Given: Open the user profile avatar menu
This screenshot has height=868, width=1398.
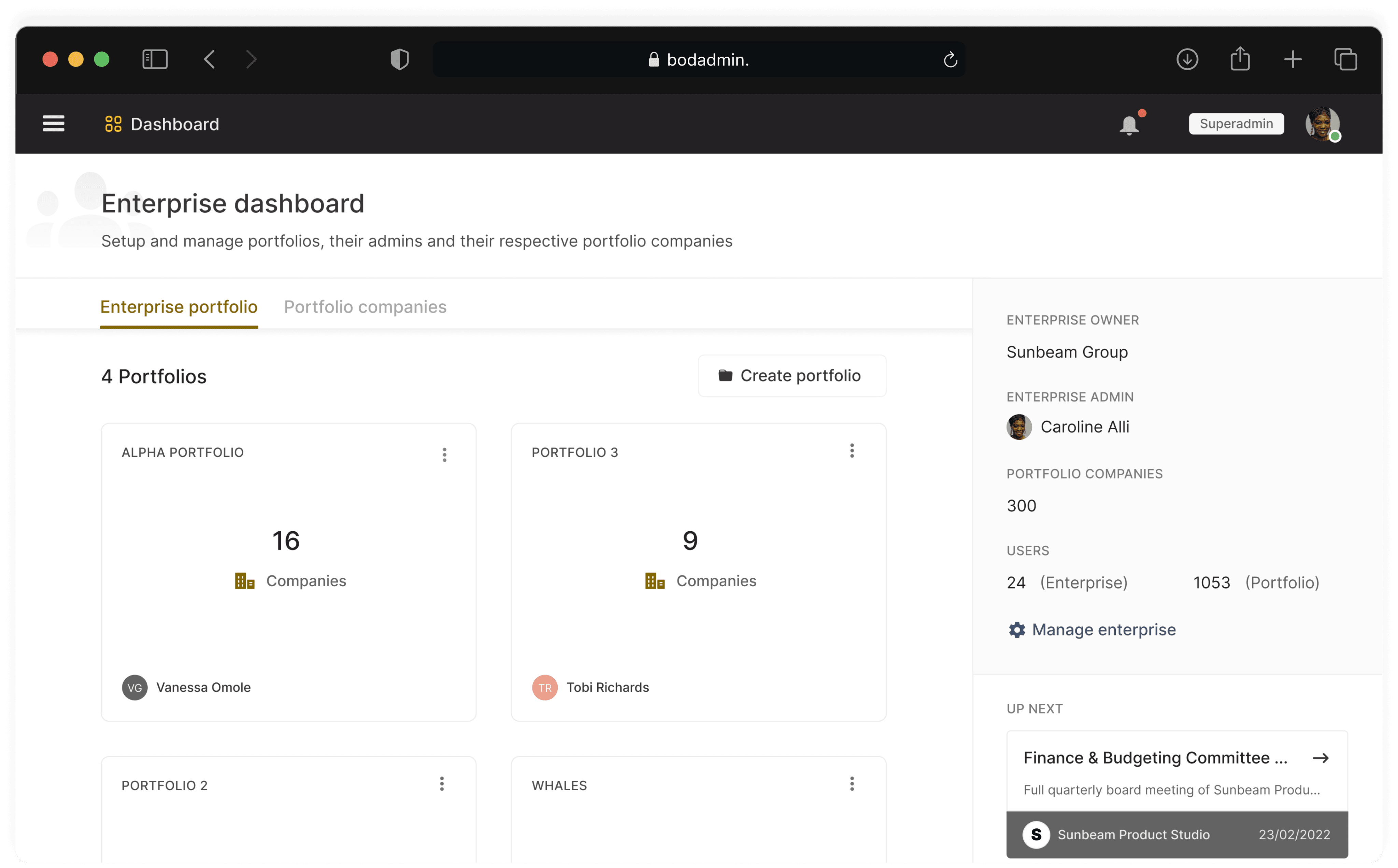Looking at the screenshot, I should click(1323, 124).
